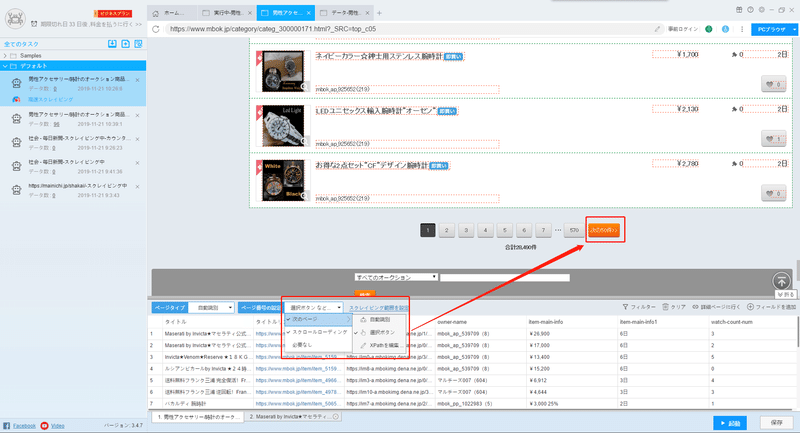Click the クリア clear button
The height and width of the screenshot is (433, 800).
click(674, 307)
